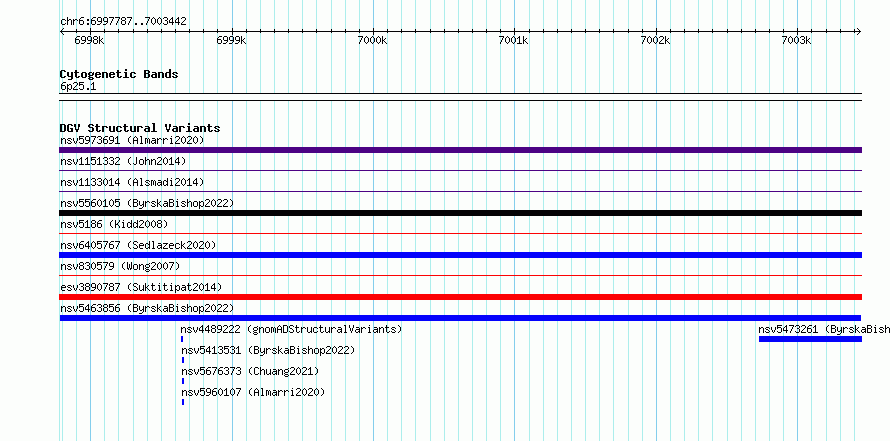Viewport: 890px width, 441px height.
Task: Select the nsv830579 (Wong2007) label
Action: coord(120,266)
